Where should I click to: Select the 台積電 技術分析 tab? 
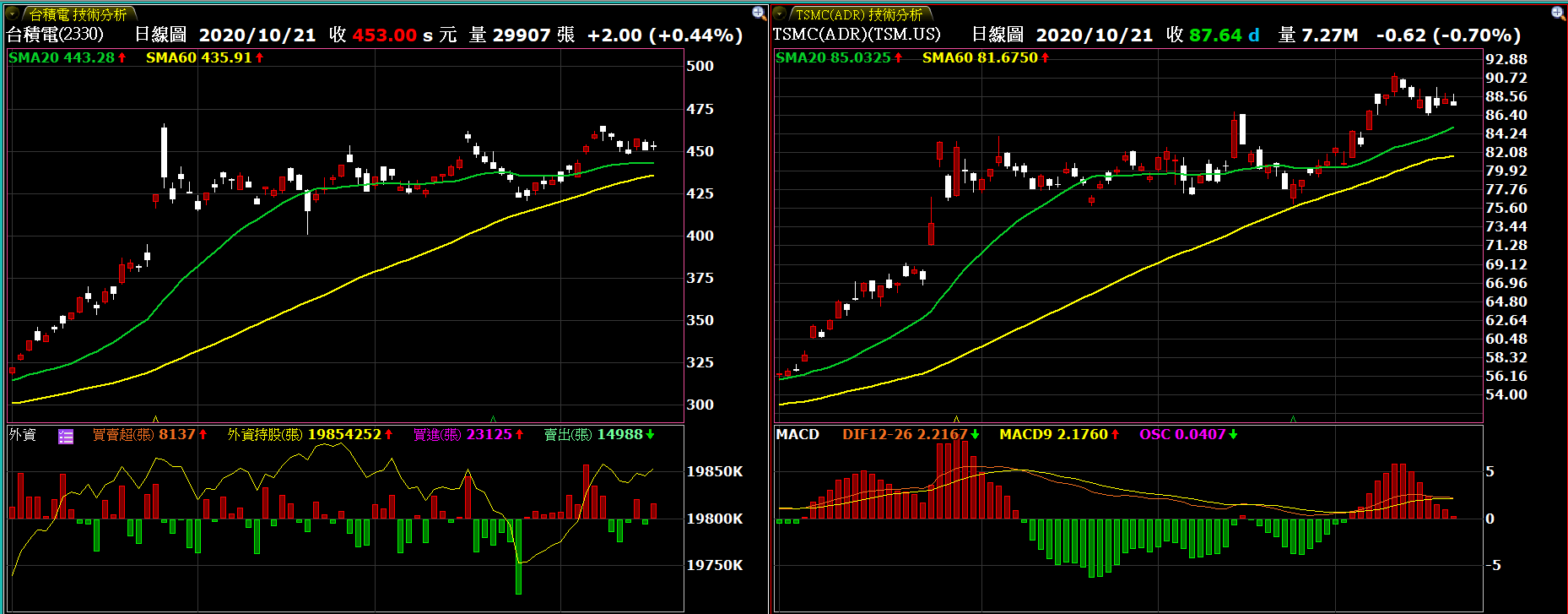78,14
